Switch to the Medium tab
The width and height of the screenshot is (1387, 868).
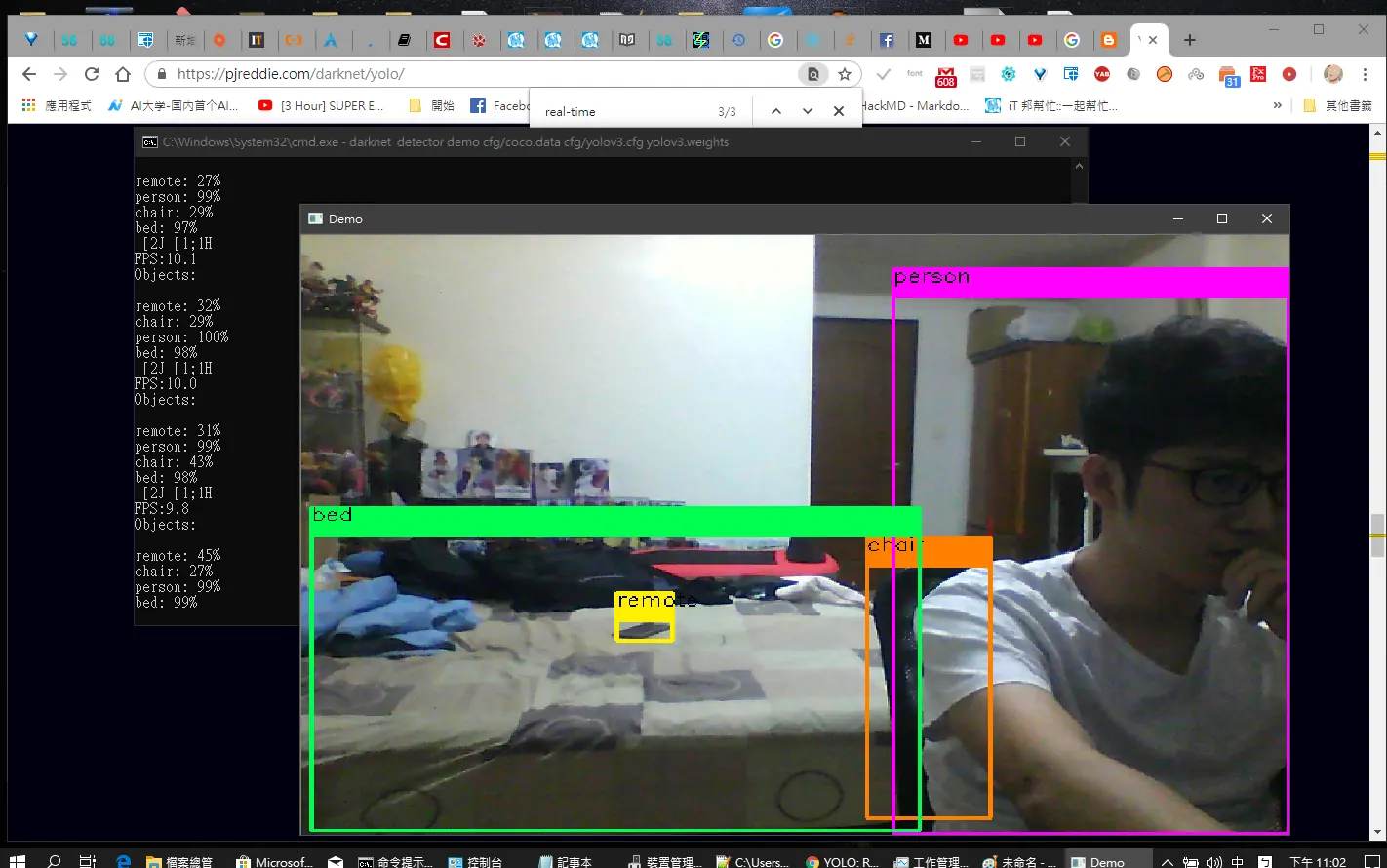[924, 40]
